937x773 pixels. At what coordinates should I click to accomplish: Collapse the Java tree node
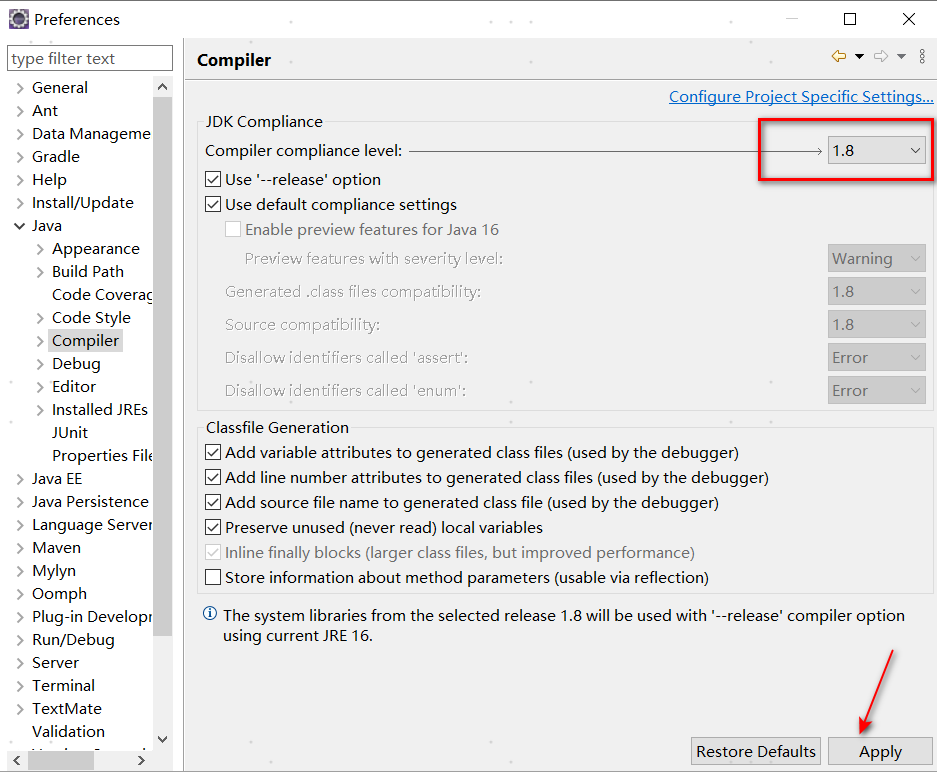click(20, 226)
